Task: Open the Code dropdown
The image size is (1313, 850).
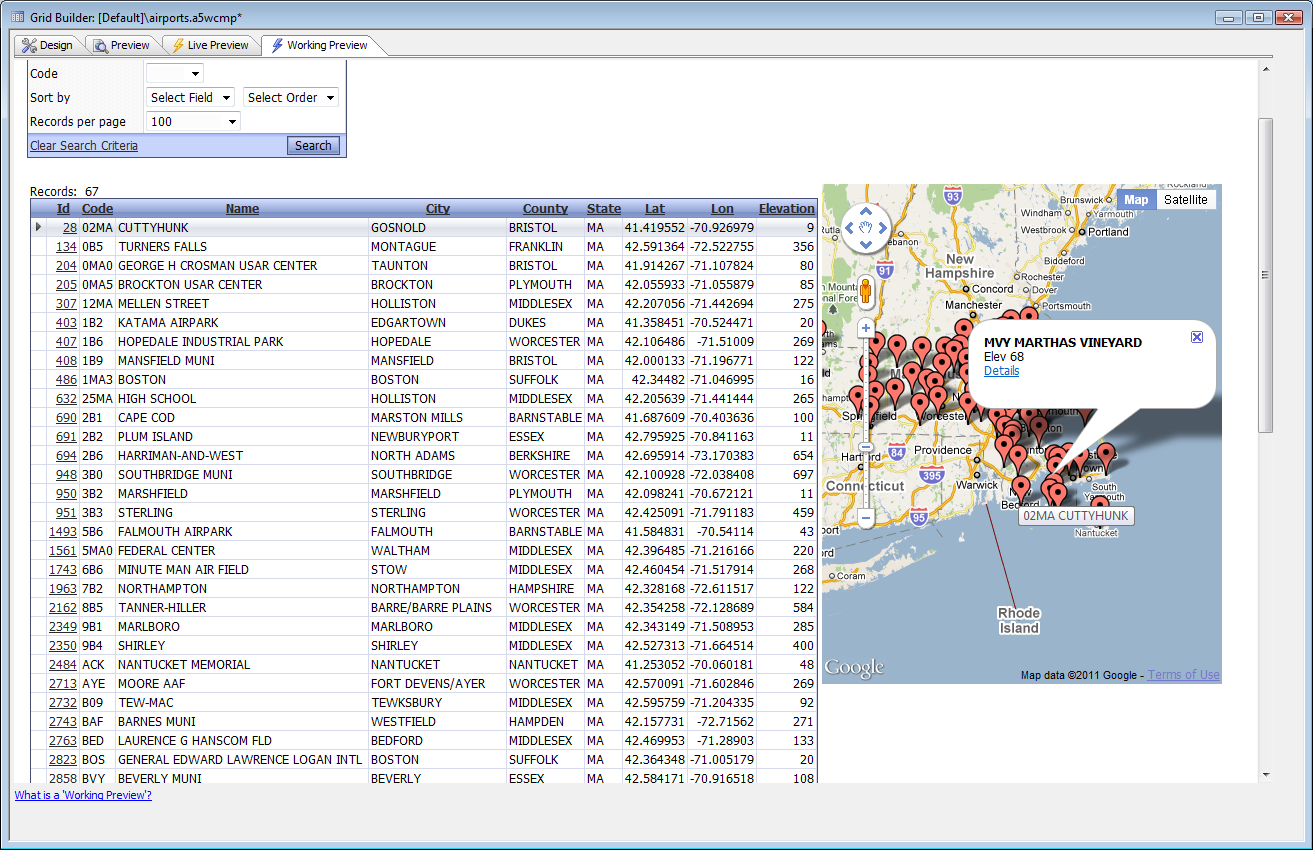Action: pyautogui.click(x=174, y=73)
